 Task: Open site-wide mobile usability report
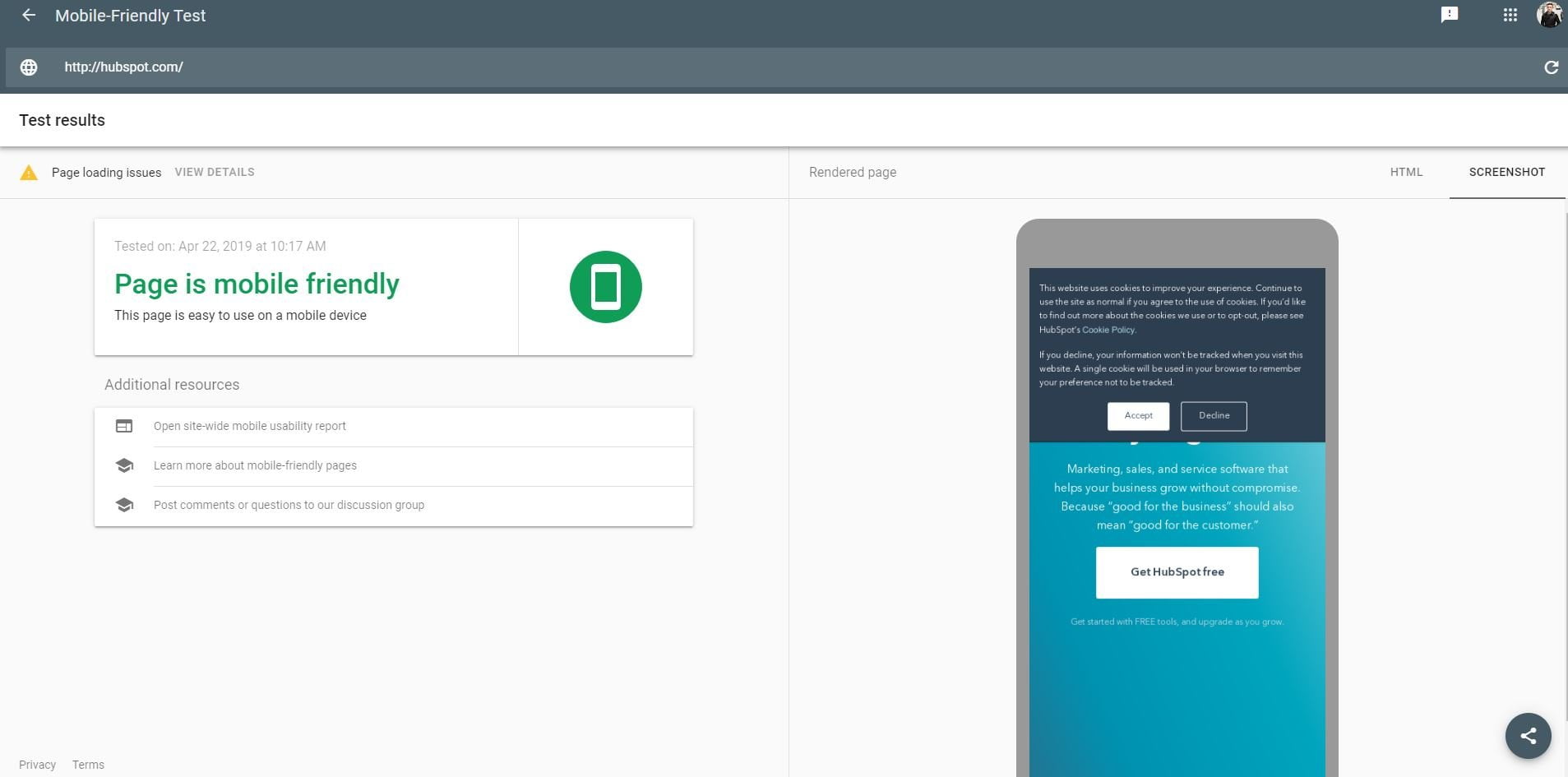click(x=250, y=426)
